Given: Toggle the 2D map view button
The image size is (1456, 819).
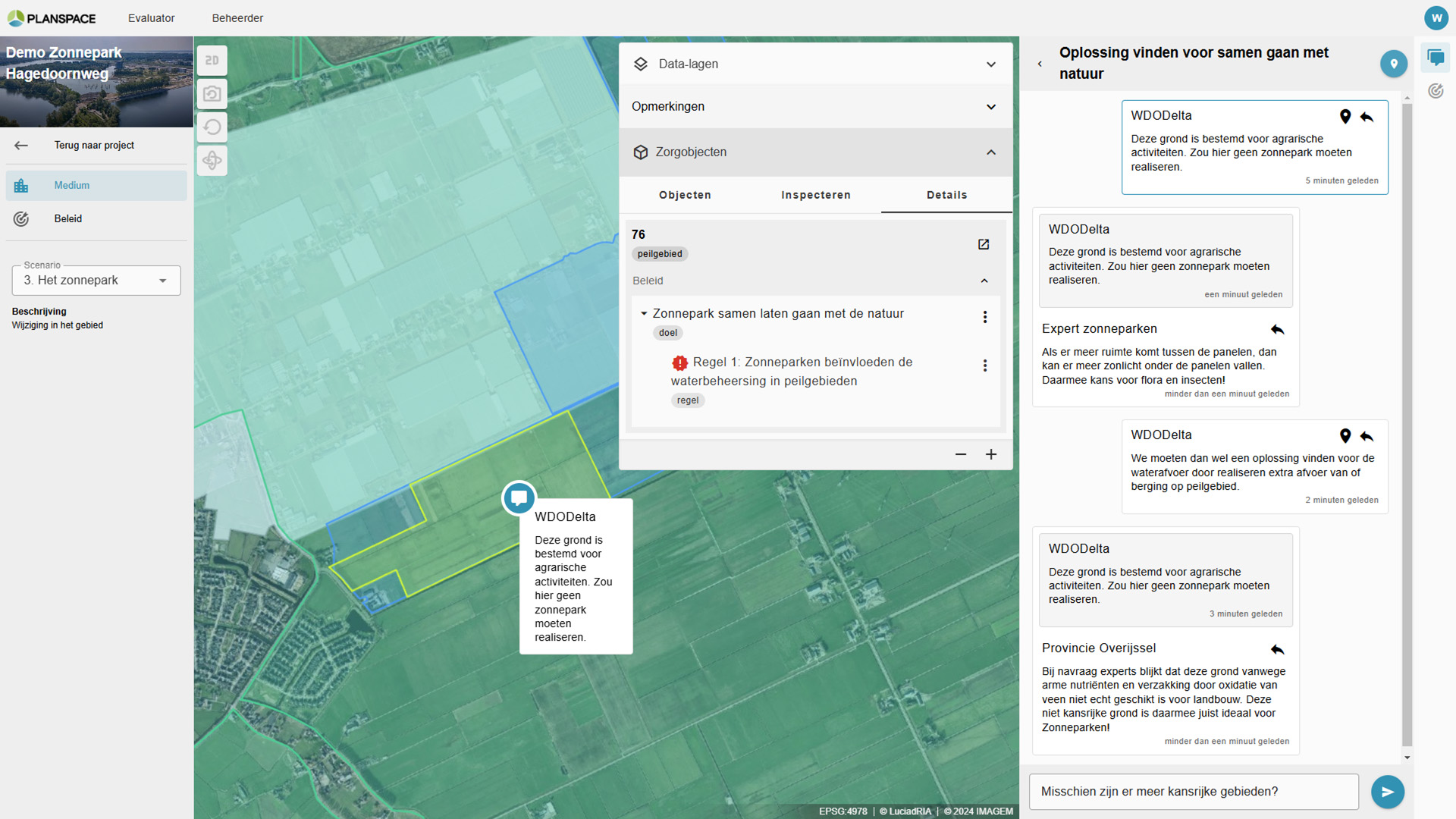Looking at the screenshot, I should (212, 61).
